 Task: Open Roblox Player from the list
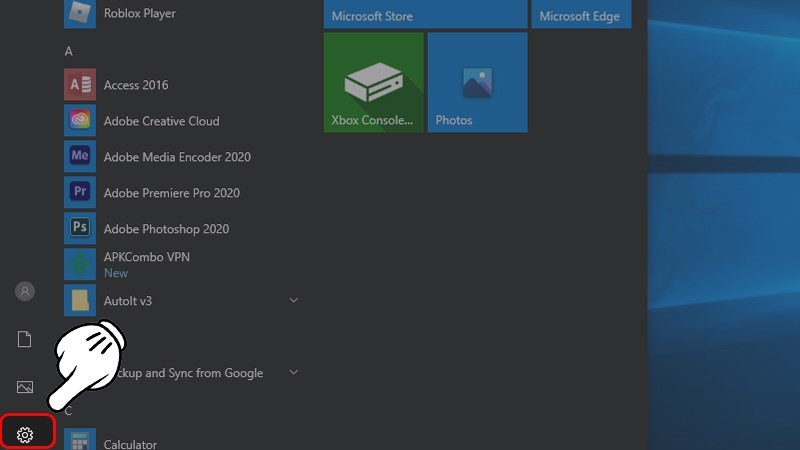[139, 14]
